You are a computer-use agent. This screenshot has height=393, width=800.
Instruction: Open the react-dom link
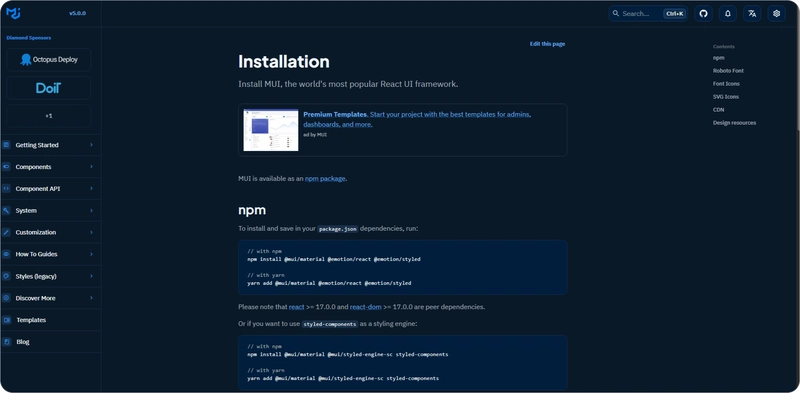365,307
